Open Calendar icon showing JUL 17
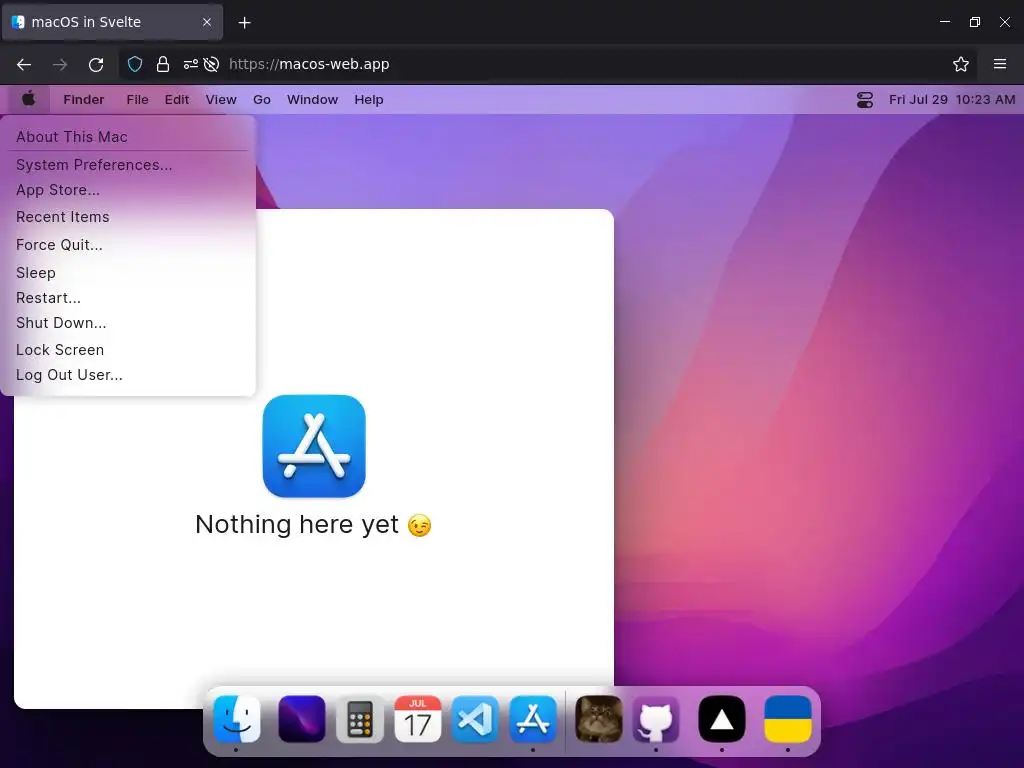The image size is (1024, 768). pos(418,719)
